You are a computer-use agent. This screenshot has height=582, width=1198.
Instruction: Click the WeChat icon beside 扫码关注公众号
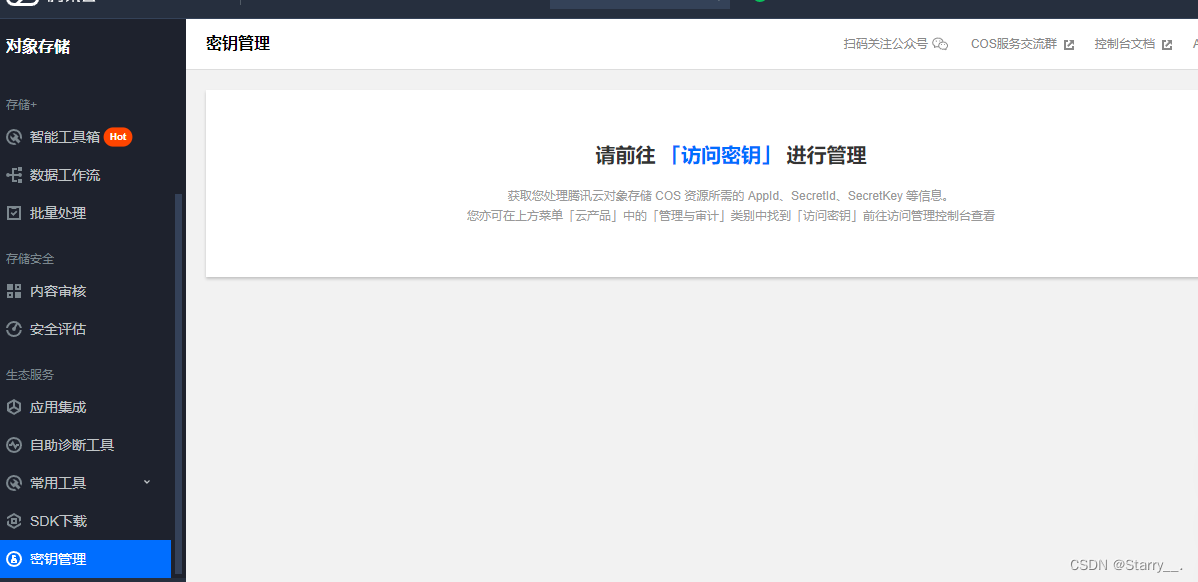point(940,44)
